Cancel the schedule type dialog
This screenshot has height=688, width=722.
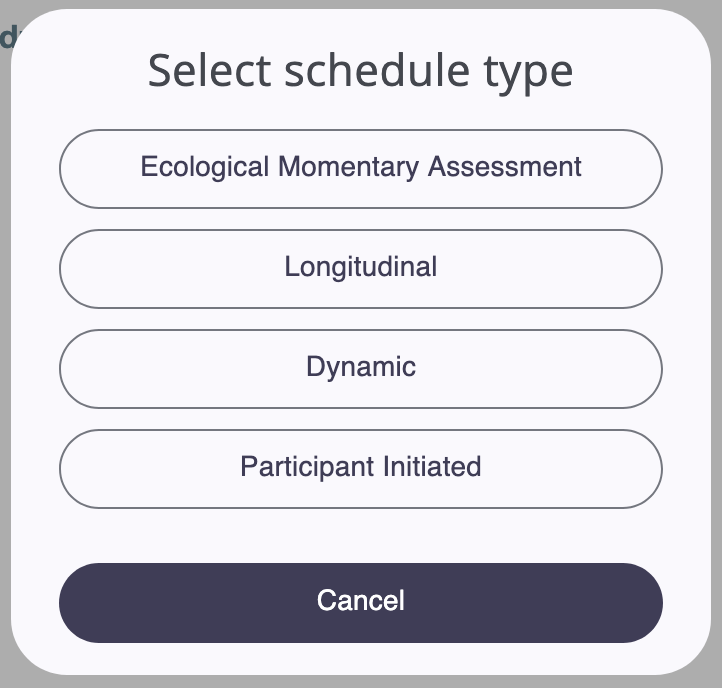361,602
